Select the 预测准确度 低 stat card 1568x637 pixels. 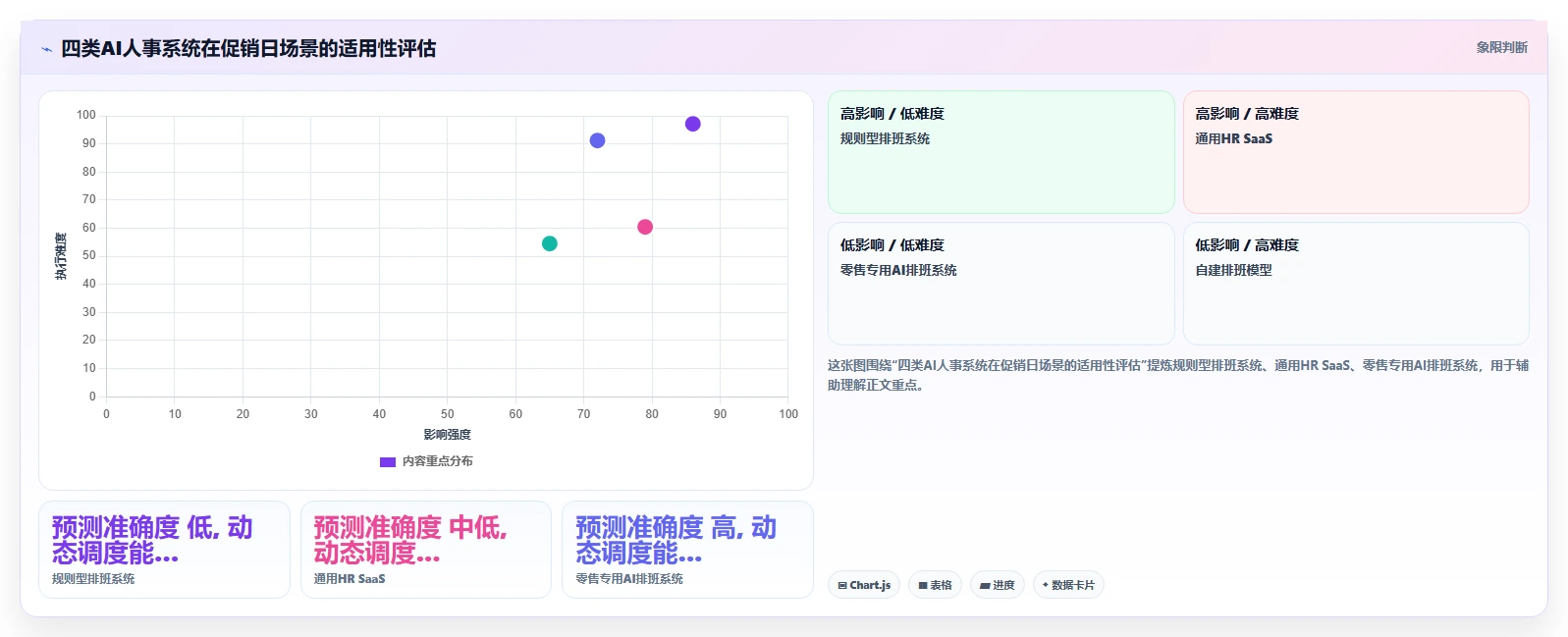[164, 550]
